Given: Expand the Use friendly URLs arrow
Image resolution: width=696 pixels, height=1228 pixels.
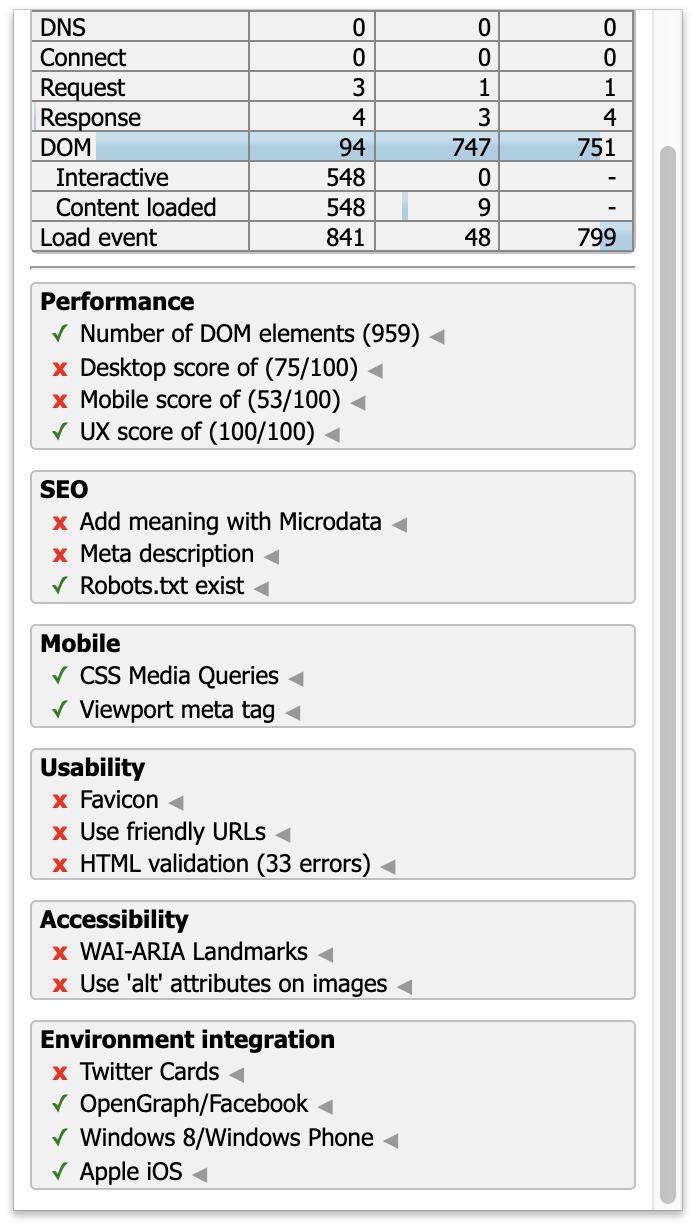Looking at the screenshot, I should tap(283, 834).
